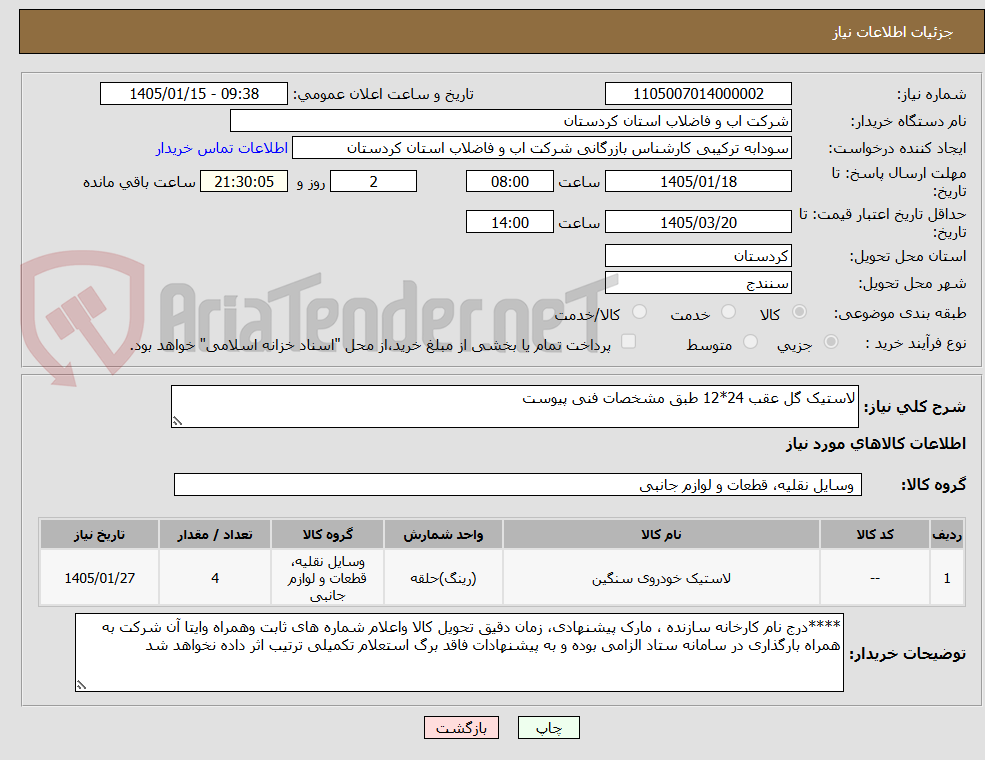This screenshot has height=760, width=985.
Task: Click the واحد شمارش column header
Action: coord(443,535)
